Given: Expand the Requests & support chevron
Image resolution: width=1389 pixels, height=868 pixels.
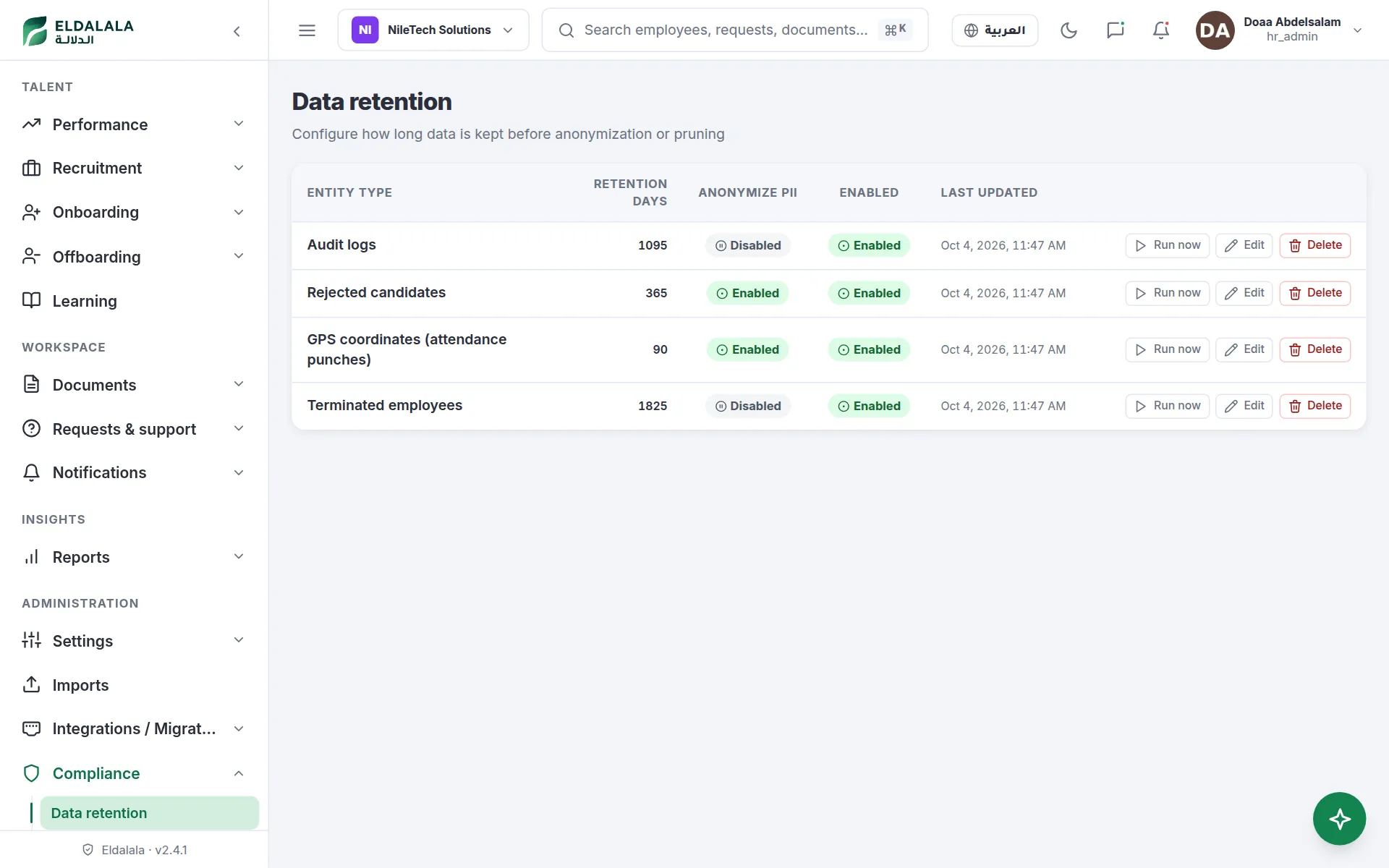Looking at the screenshot, I should [x=239, y=428].
